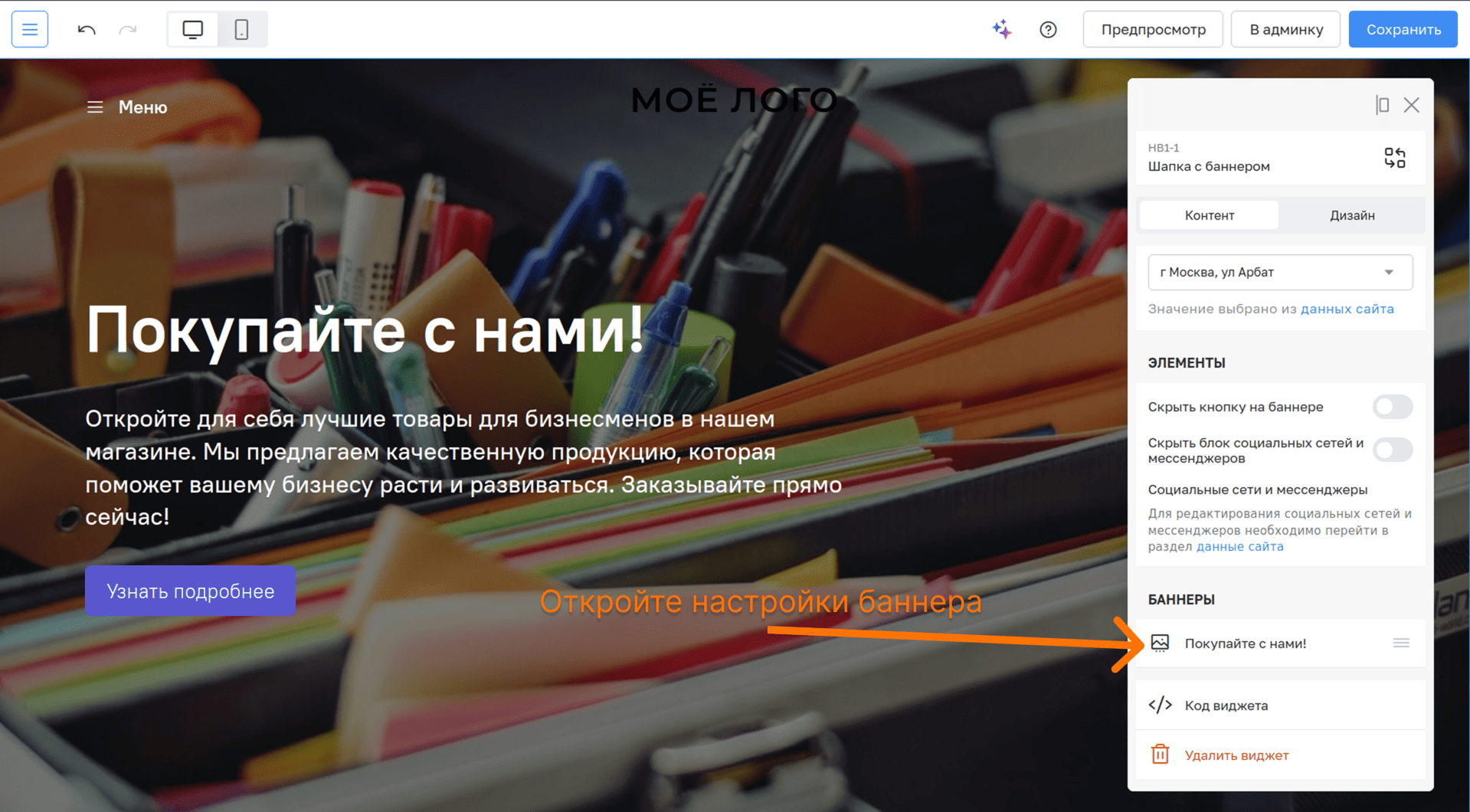Viewport: 1470px width, 812px height.
Task: Open the hamburger menu in top toolbar
Action: (x=30, y=30)
